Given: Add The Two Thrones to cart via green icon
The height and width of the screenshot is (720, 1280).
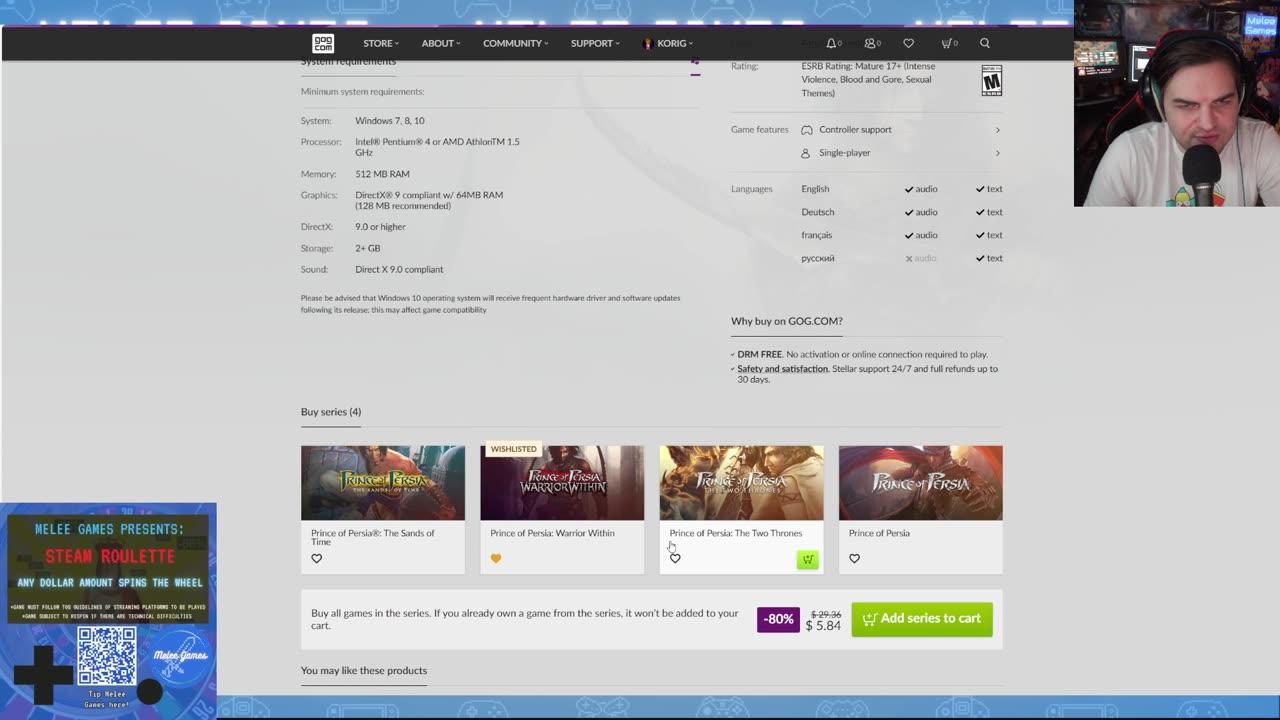Looking at the screenshot, I should tap(807, 559).
